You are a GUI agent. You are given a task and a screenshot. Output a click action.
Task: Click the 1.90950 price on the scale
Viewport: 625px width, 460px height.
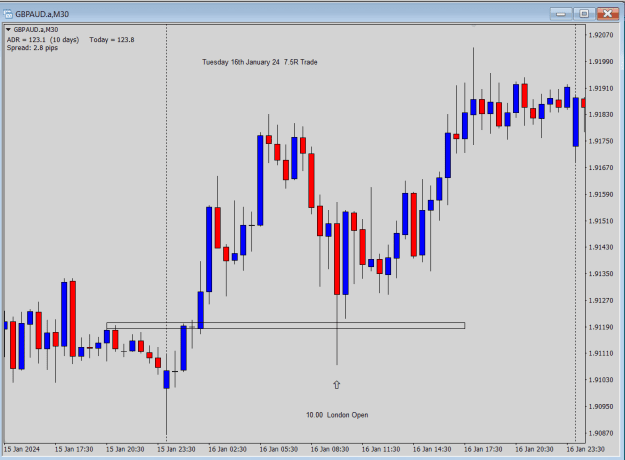(x=601, y=407)
